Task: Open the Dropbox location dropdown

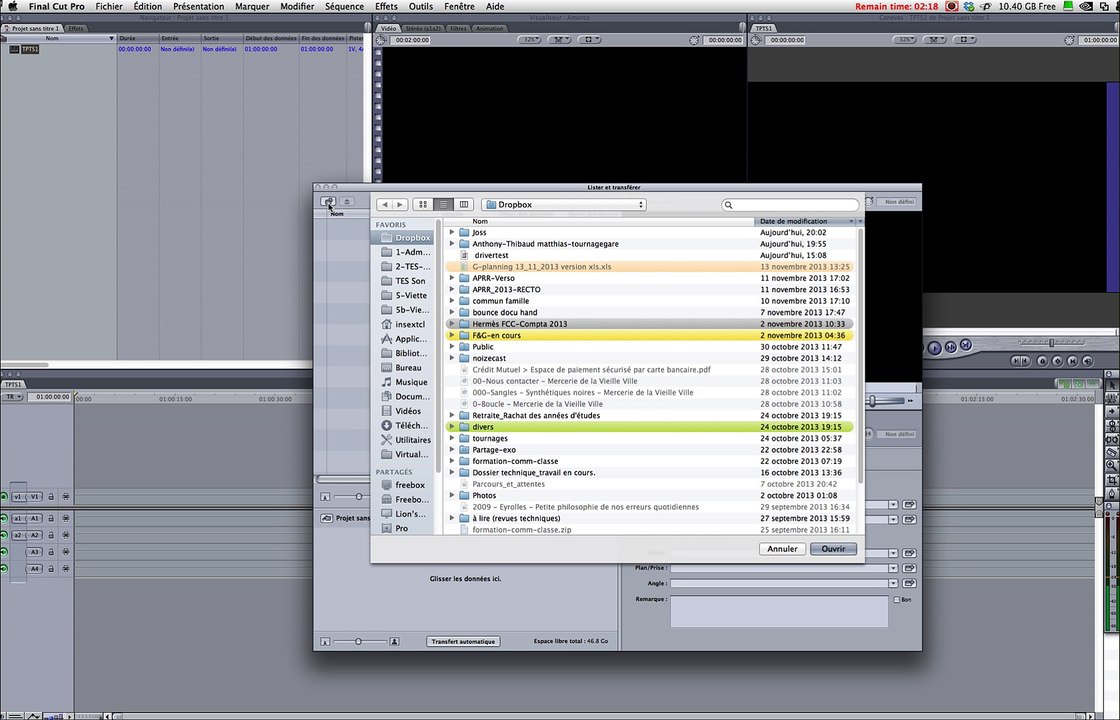Action: 564,204
